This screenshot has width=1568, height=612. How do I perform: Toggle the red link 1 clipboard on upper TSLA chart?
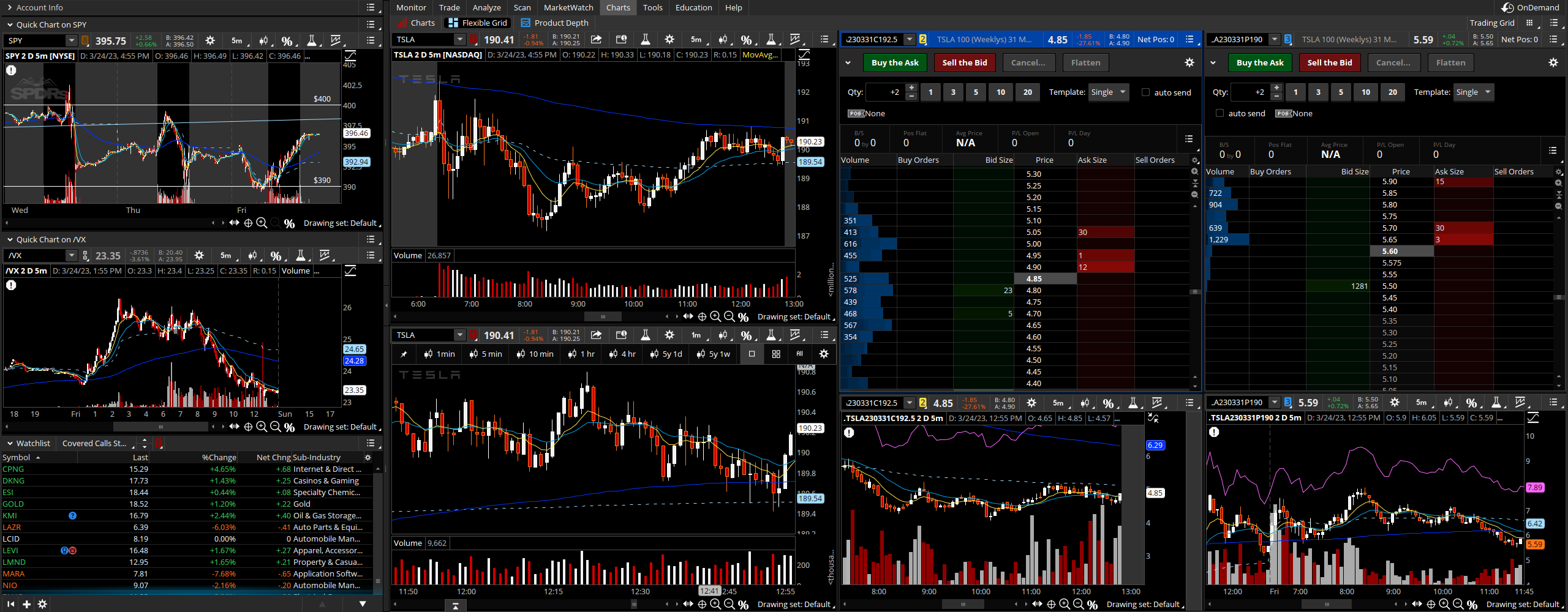click(x=474, y=40)
